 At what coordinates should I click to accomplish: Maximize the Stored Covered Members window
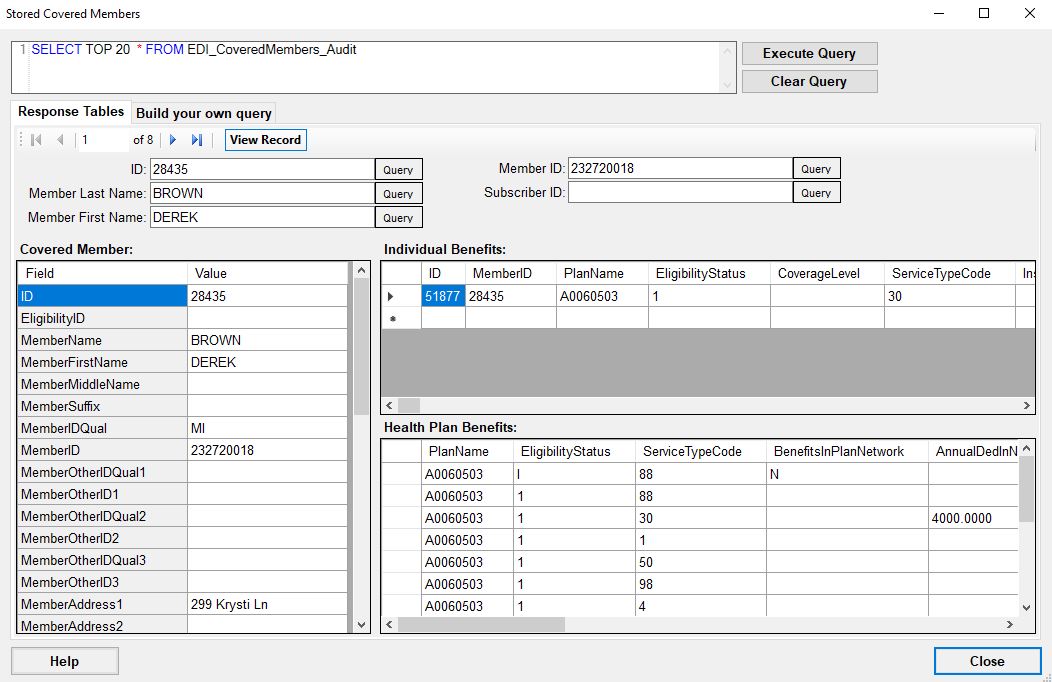click(984, 13)
